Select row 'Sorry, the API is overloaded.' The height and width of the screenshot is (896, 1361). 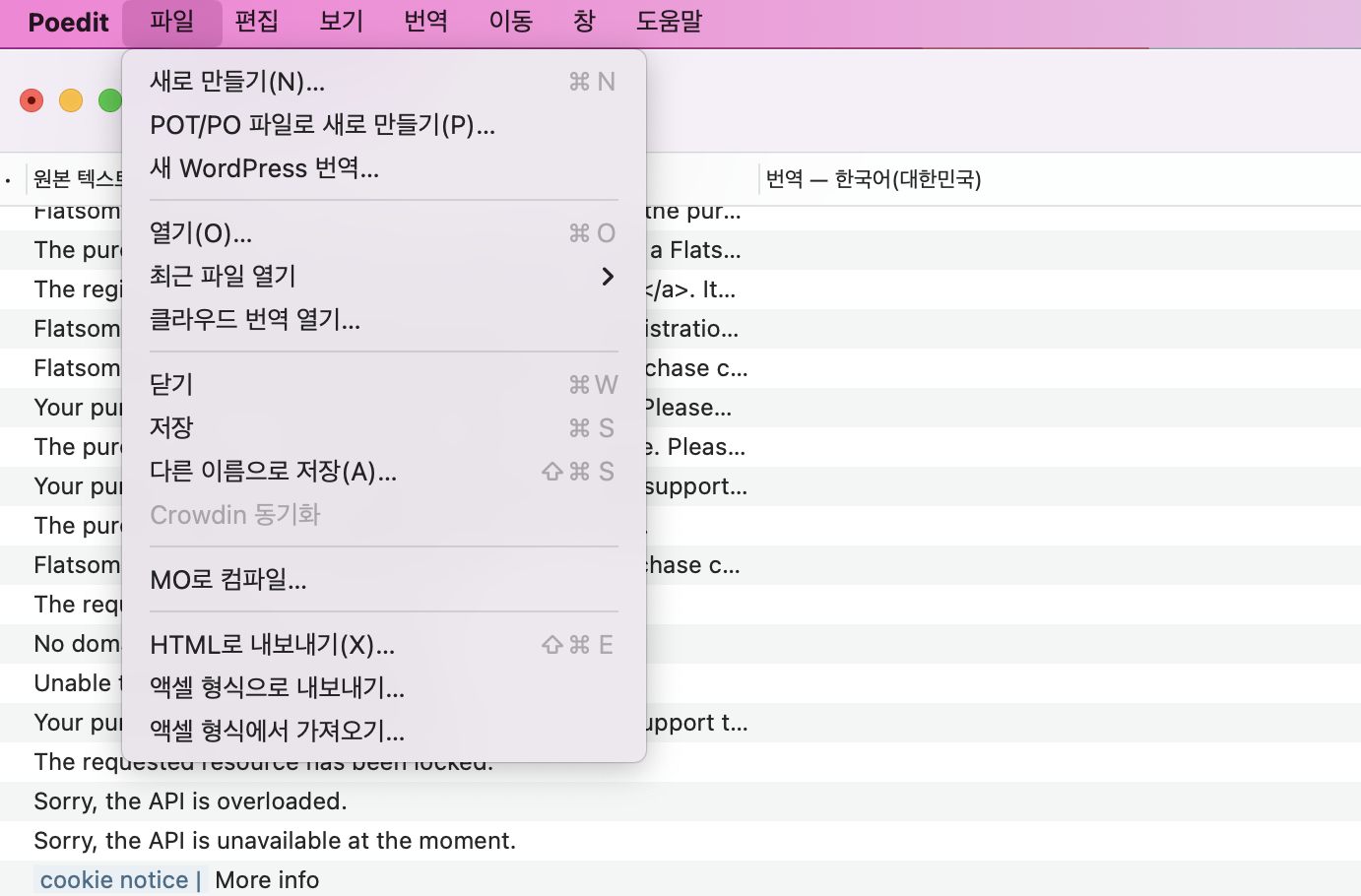[x=190, y=801]
